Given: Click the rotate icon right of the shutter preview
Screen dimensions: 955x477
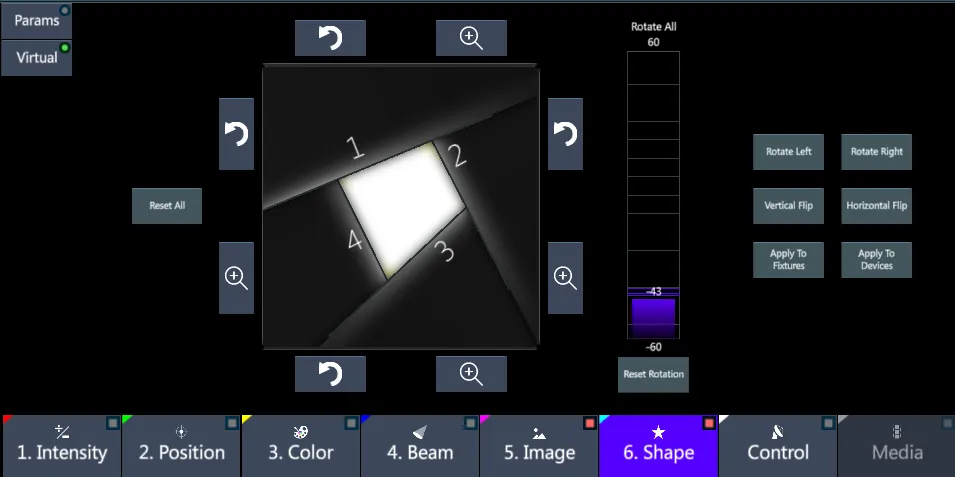Looking at the screenshot, I should [565, 134].
